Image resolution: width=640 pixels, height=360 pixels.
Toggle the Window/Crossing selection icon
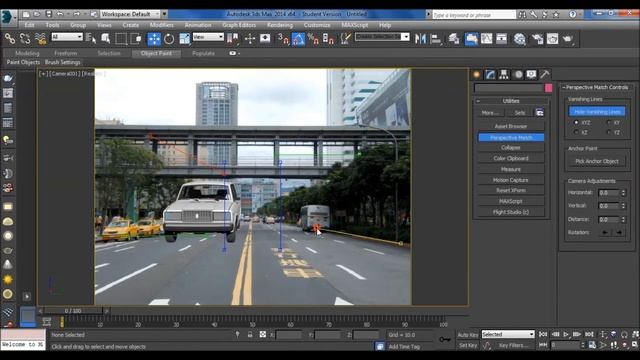(x=136, y=39)
